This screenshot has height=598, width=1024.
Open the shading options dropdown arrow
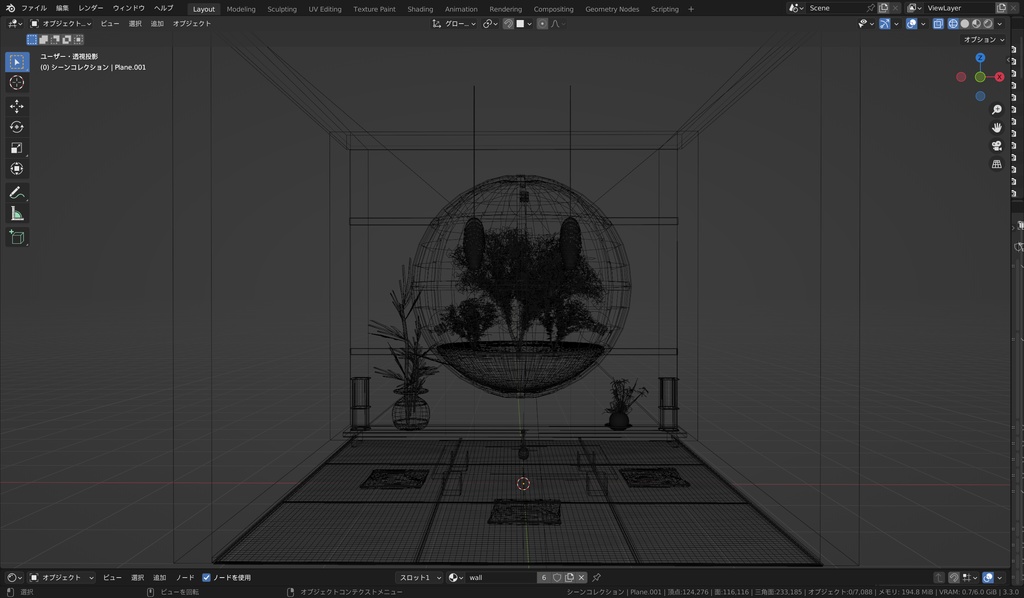tap(1000, 24)
